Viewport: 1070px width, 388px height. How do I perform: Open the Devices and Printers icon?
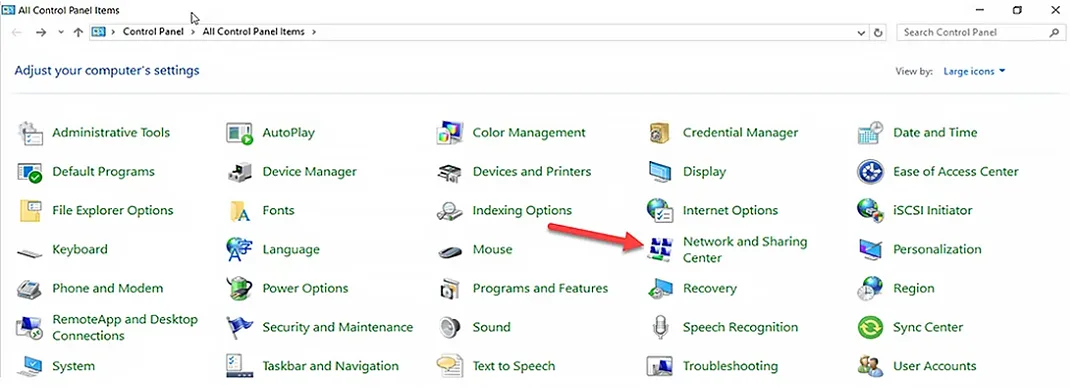(x=450, y=172)
